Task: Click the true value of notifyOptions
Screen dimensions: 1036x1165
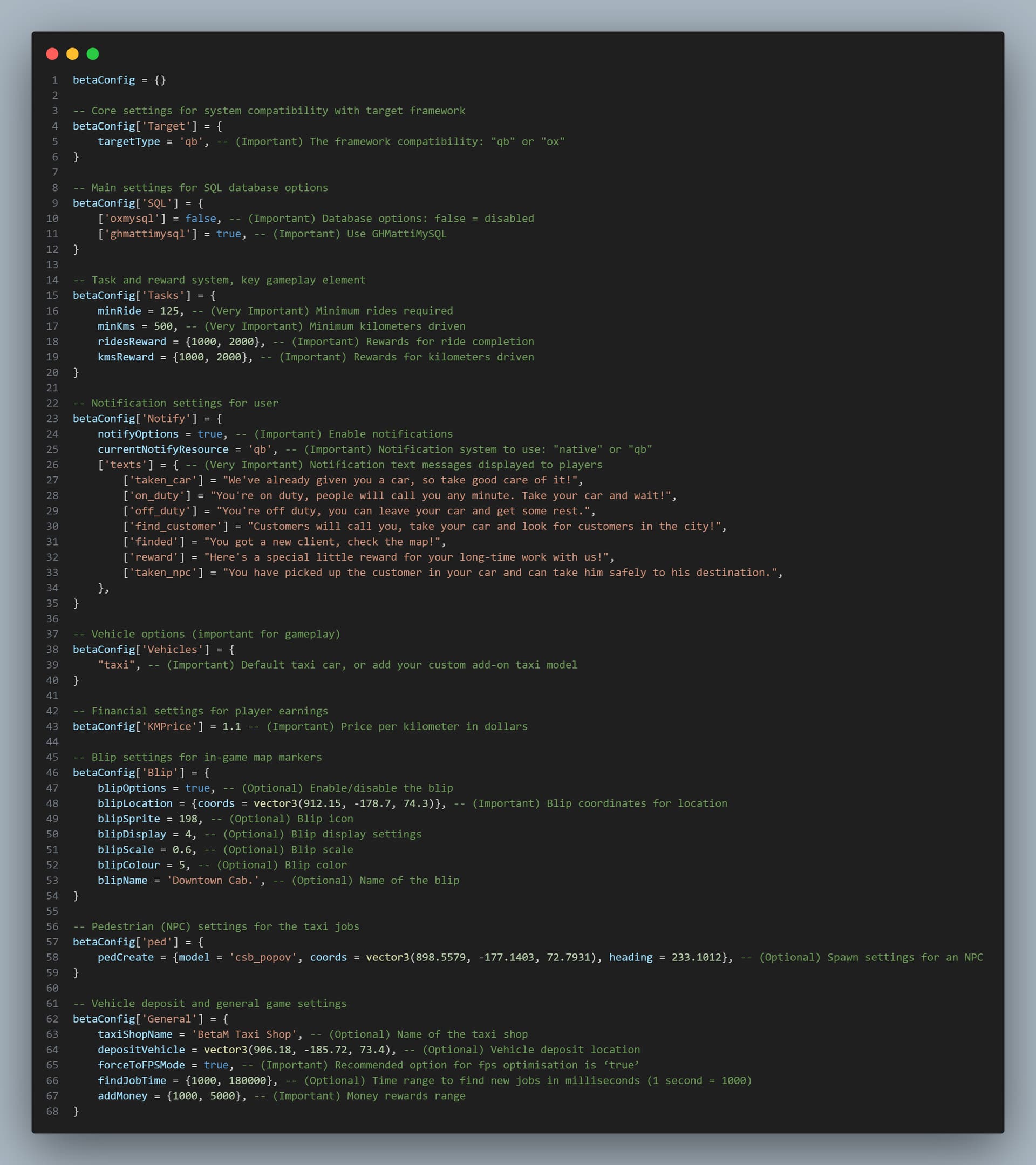Action: point(210,434)
